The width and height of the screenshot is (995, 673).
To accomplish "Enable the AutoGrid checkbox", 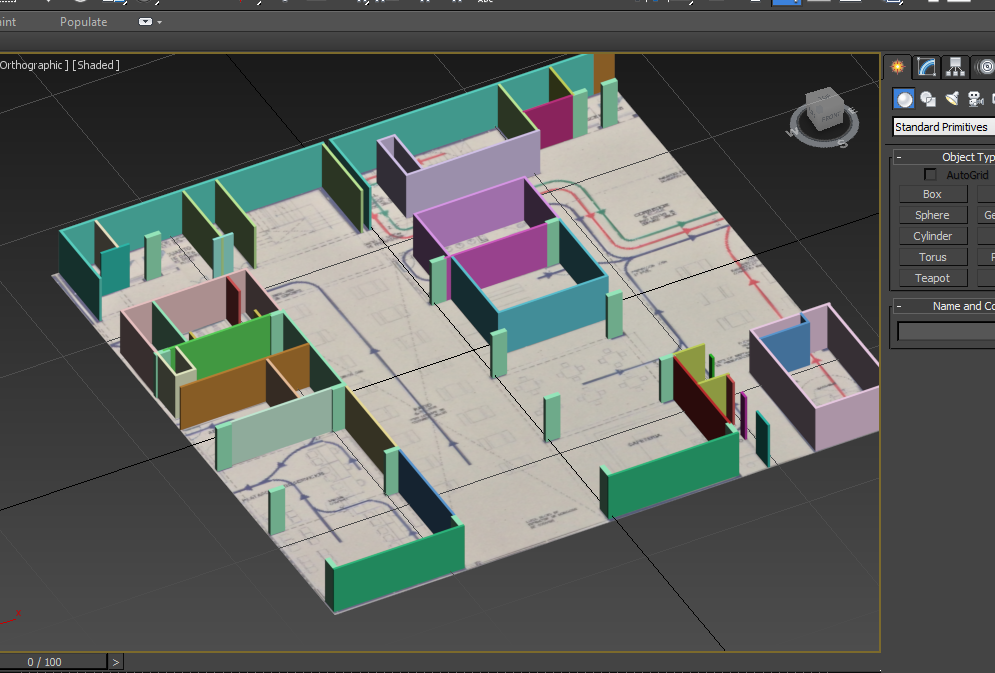I will coord(931,175).
